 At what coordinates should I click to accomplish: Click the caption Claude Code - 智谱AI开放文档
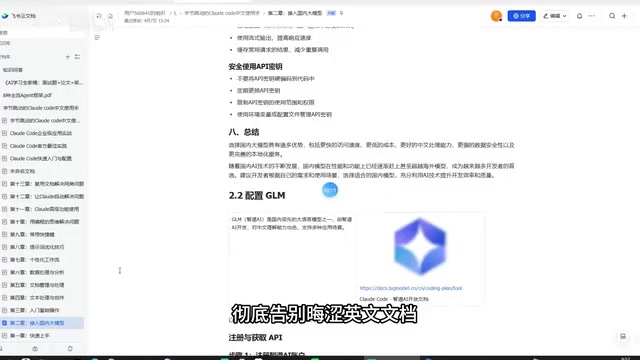click(x=394, y=299)
